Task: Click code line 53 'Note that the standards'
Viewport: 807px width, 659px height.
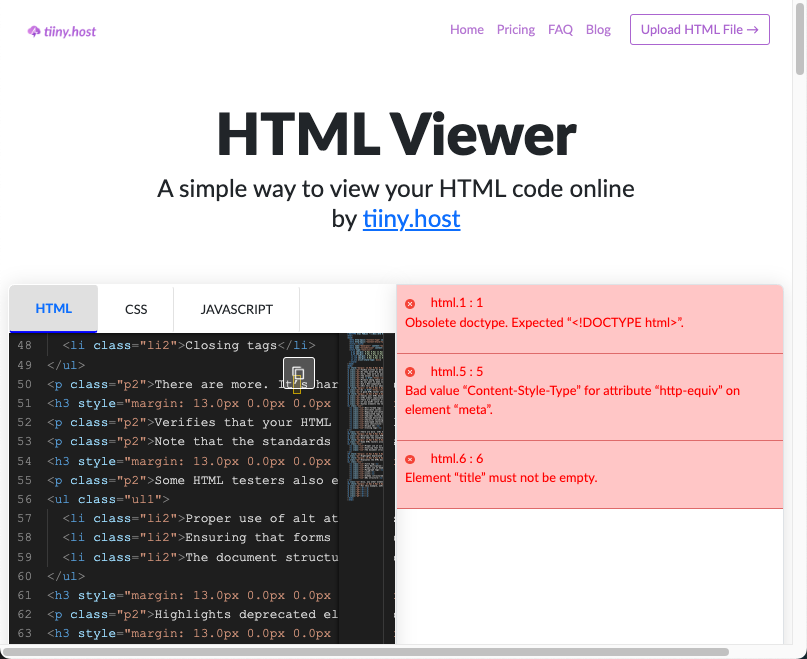Action: click(x=189, y=442)
